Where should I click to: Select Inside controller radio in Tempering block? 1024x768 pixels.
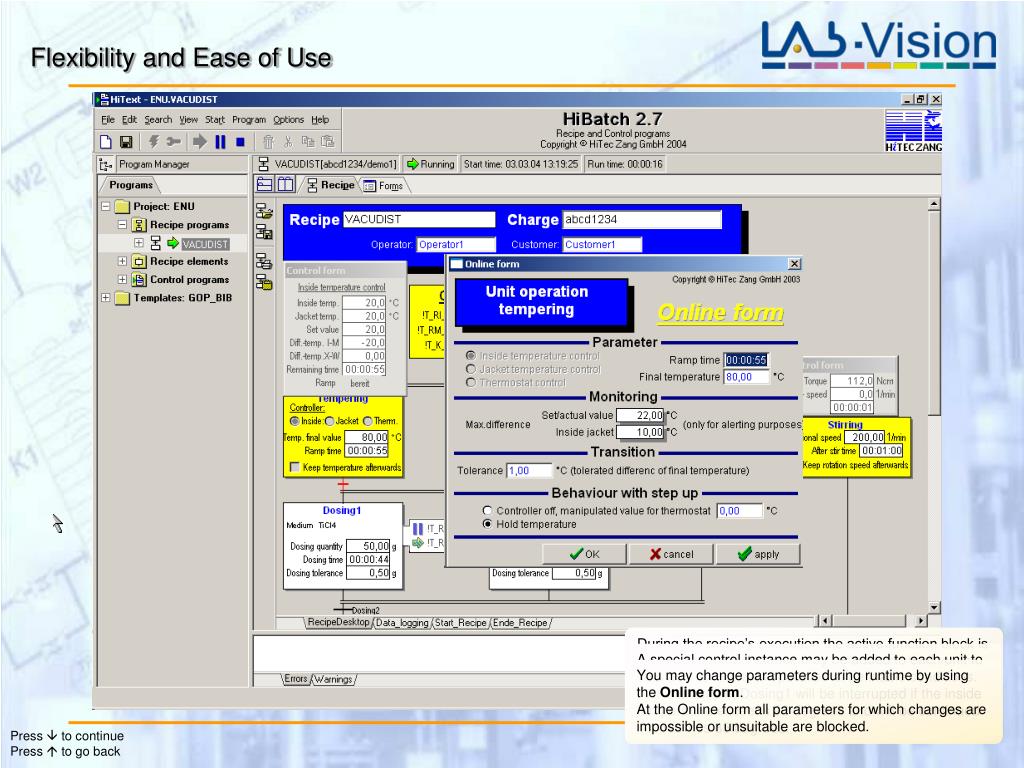pos(295,421)
